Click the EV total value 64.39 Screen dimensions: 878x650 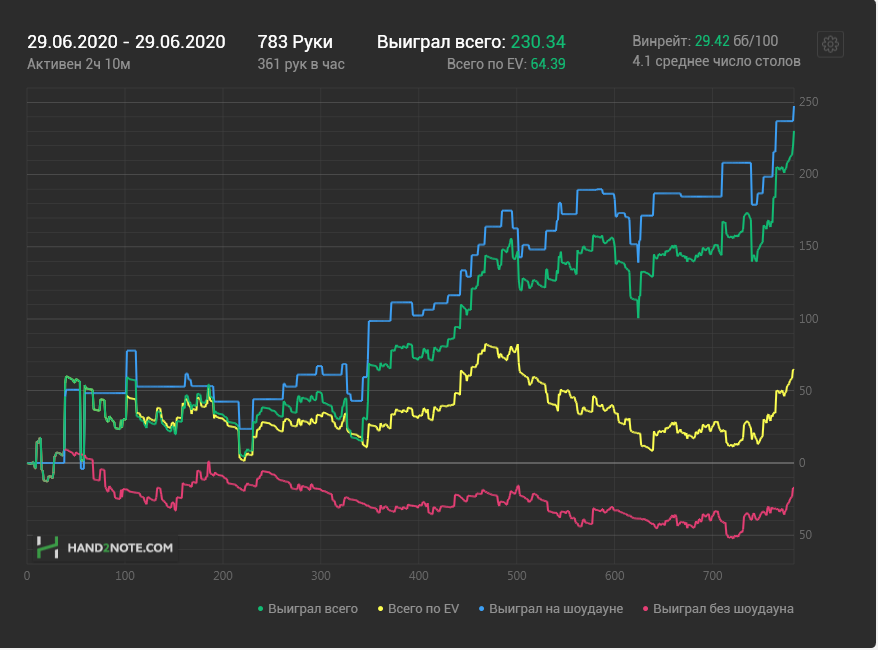548,64
